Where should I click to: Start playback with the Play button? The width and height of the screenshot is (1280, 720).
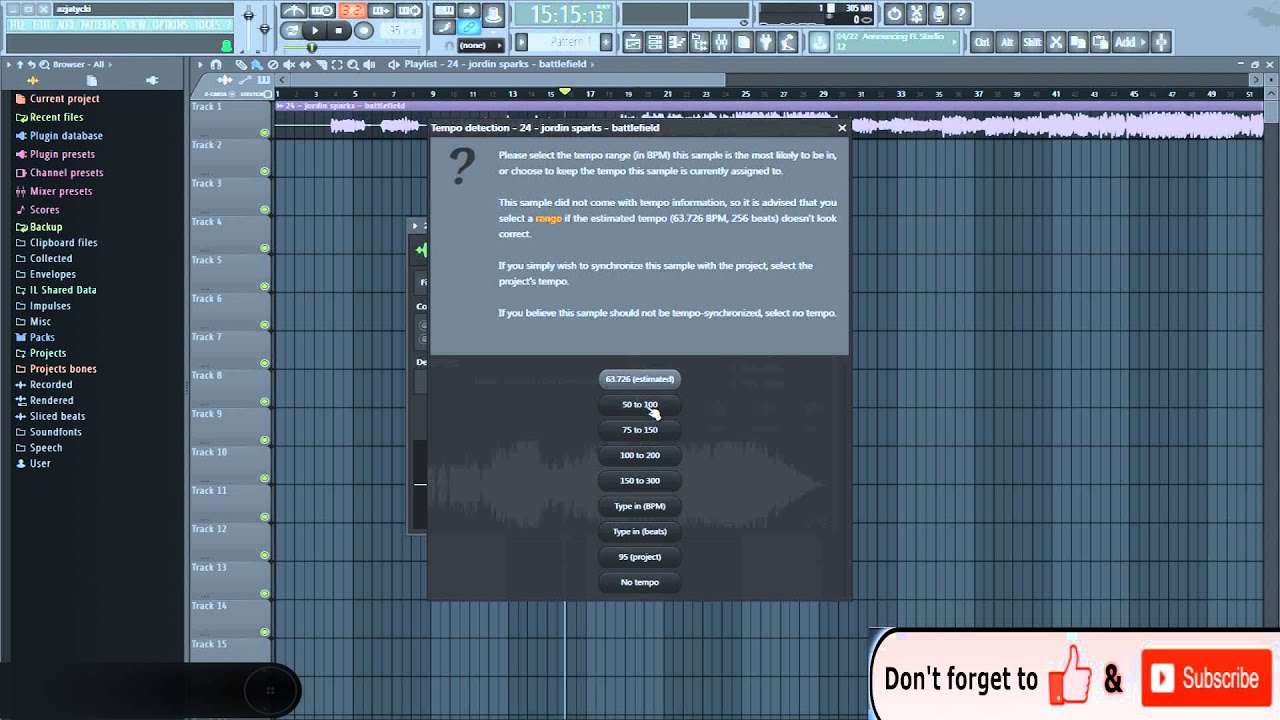coord(315,31)
